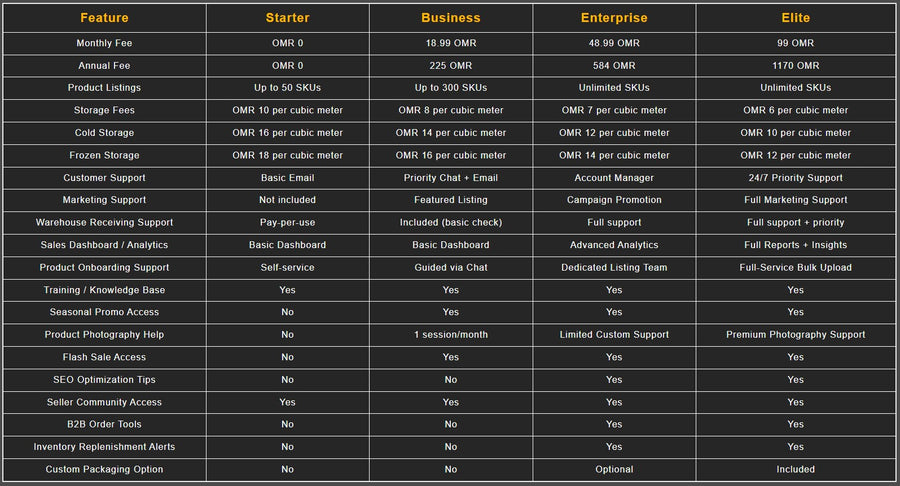The image size is (900, 486).
Task: Click the Up to 300 SKUs cell
Action: tap(451, 88)
